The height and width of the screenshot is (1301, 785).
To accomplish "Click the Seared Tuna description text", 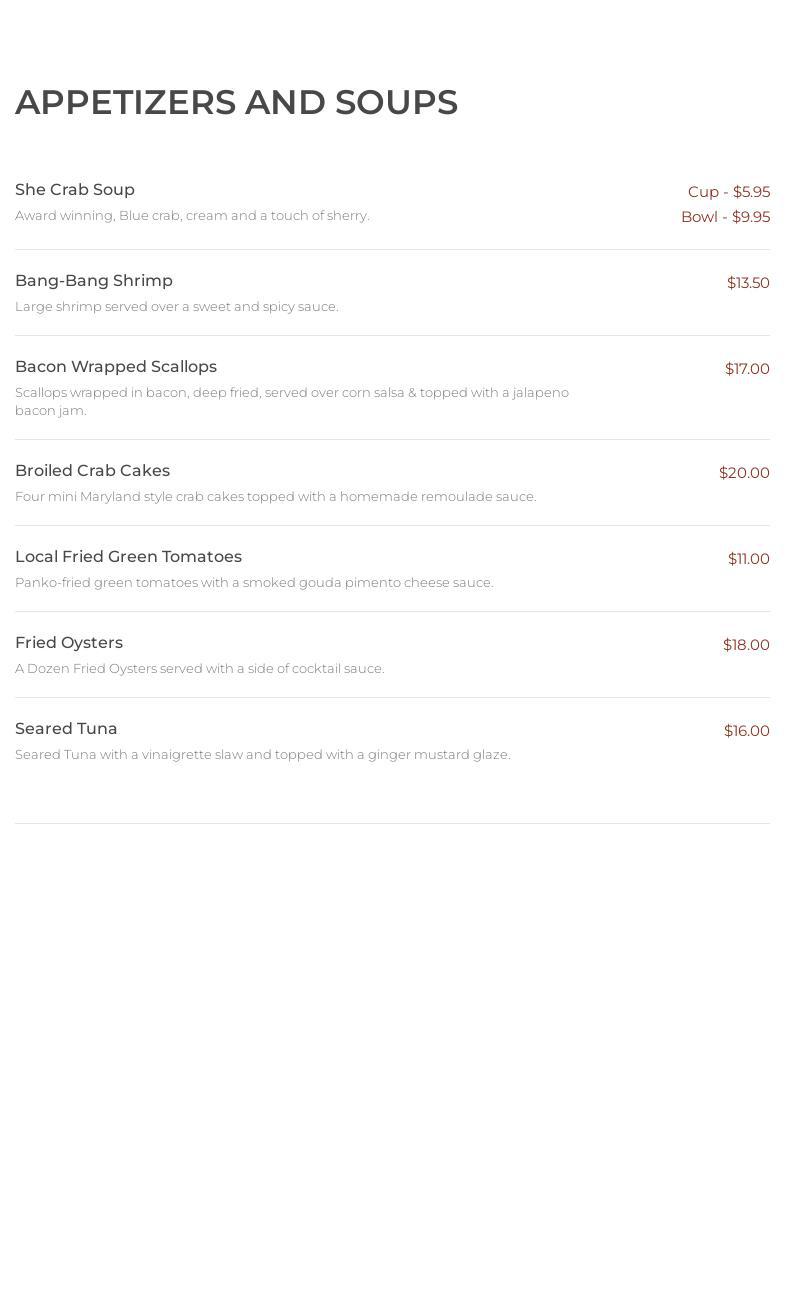I will tap(262, 755).
